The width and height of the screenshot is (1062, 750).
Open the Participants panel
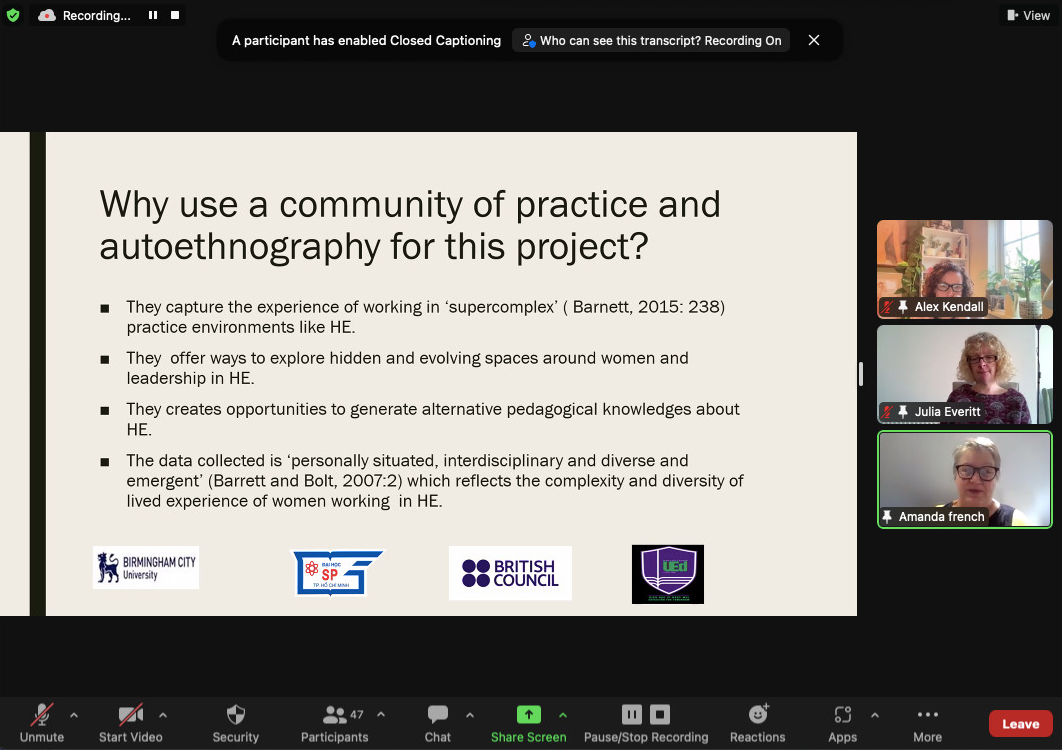pyautogui.click(x=334, y=715)
